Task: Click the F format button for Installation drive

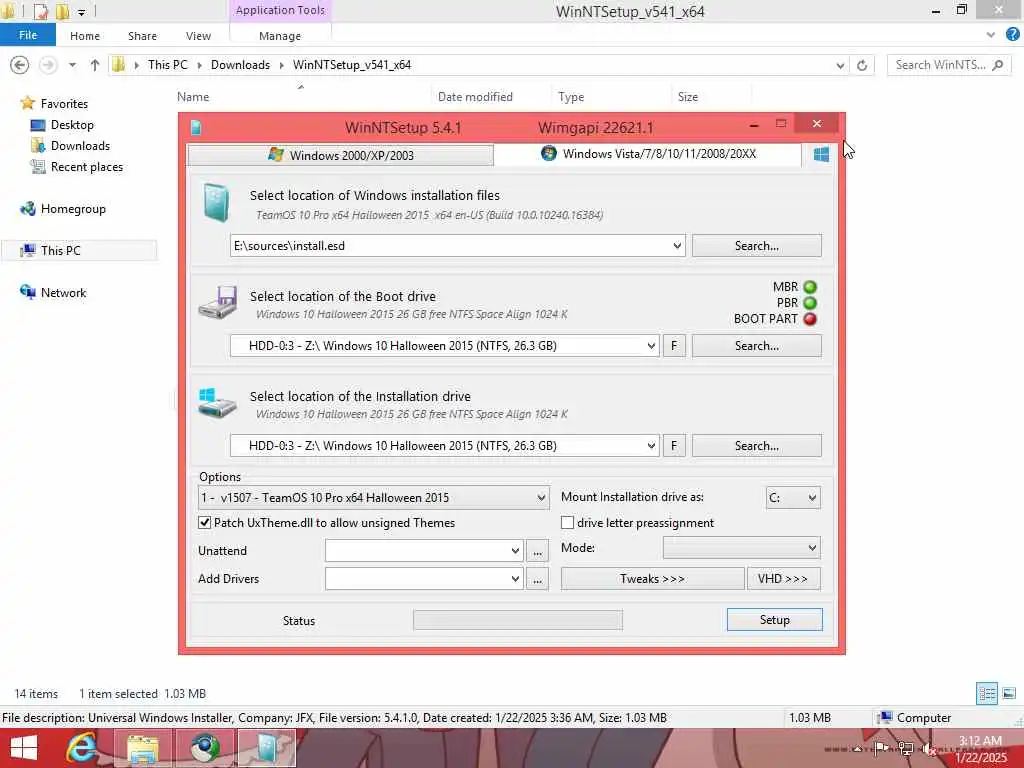Action: pyautogui.click(x=674, y=446)
